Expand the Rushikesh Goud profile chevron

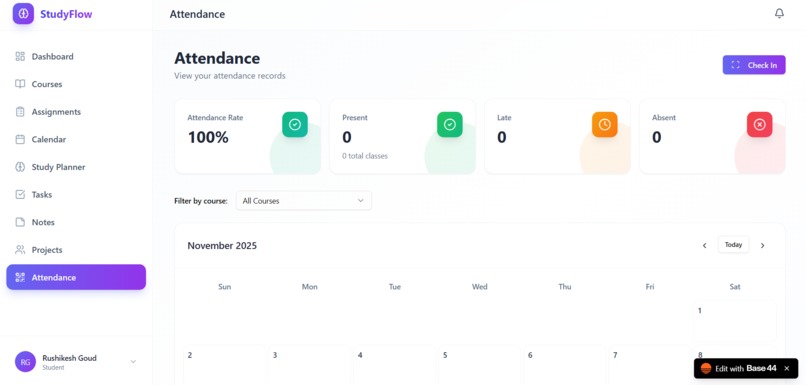[133, 362]
